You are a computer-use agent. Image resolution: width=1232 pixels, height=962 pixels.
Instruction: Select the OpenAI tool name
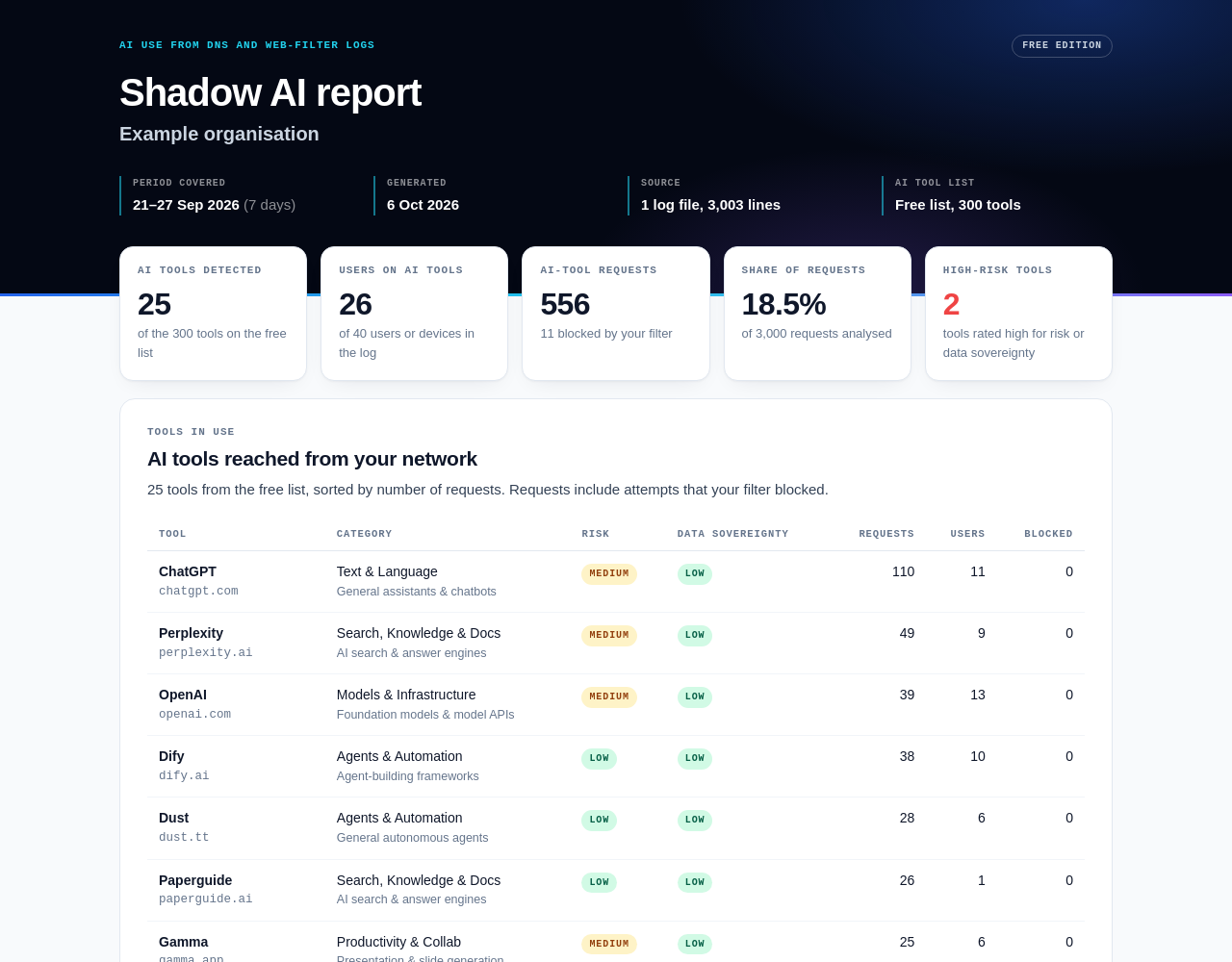pyautogui.click(x=183, y=695)
